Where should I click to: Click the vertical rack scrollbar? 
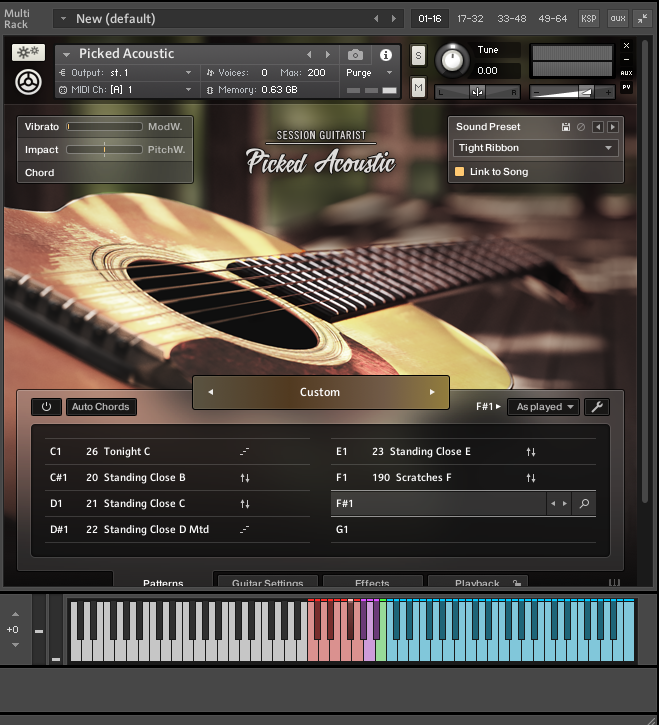(x=645, y=273)
